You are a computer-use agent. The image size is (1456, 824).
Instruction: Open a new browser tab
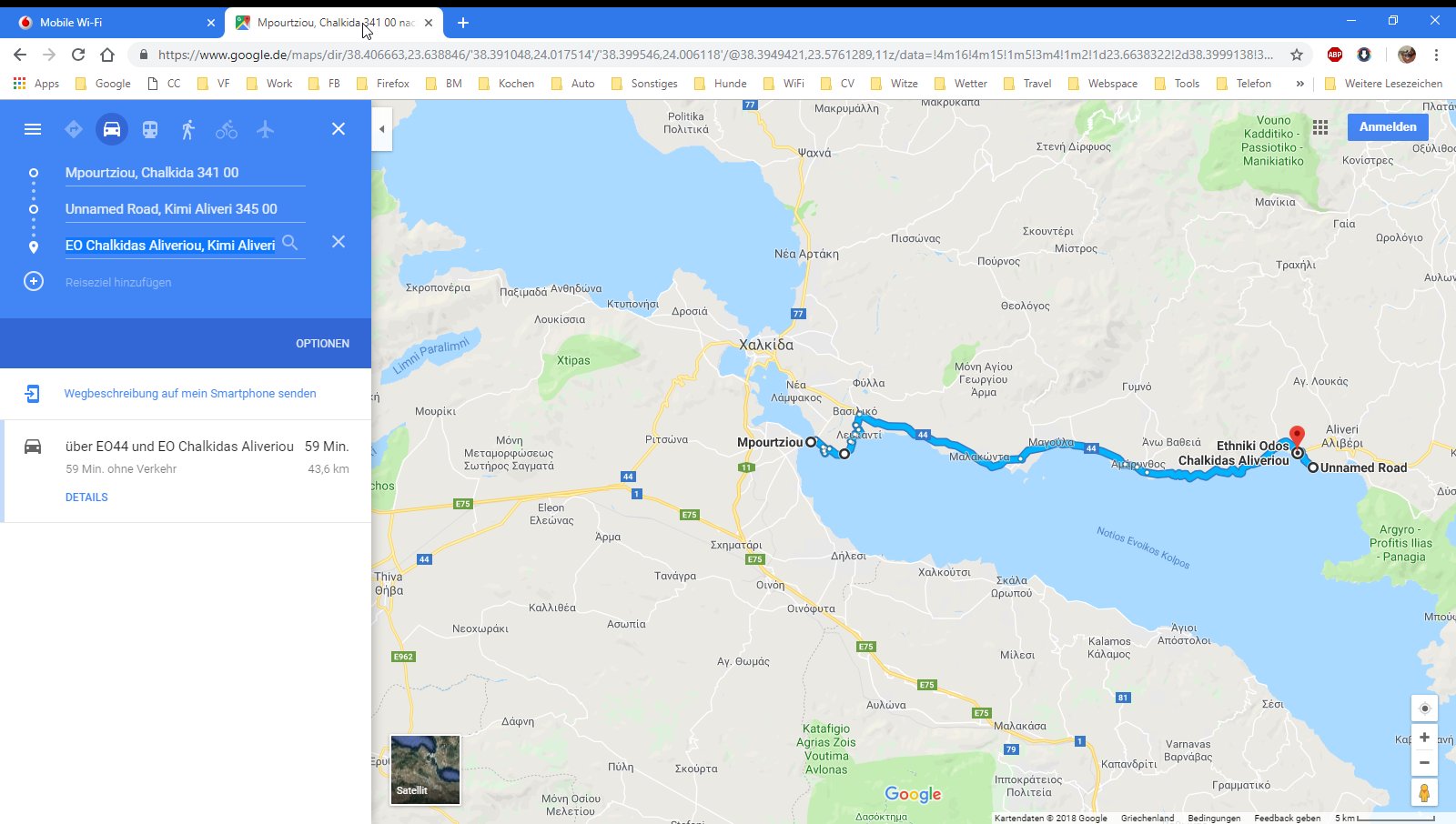point(463,23)
